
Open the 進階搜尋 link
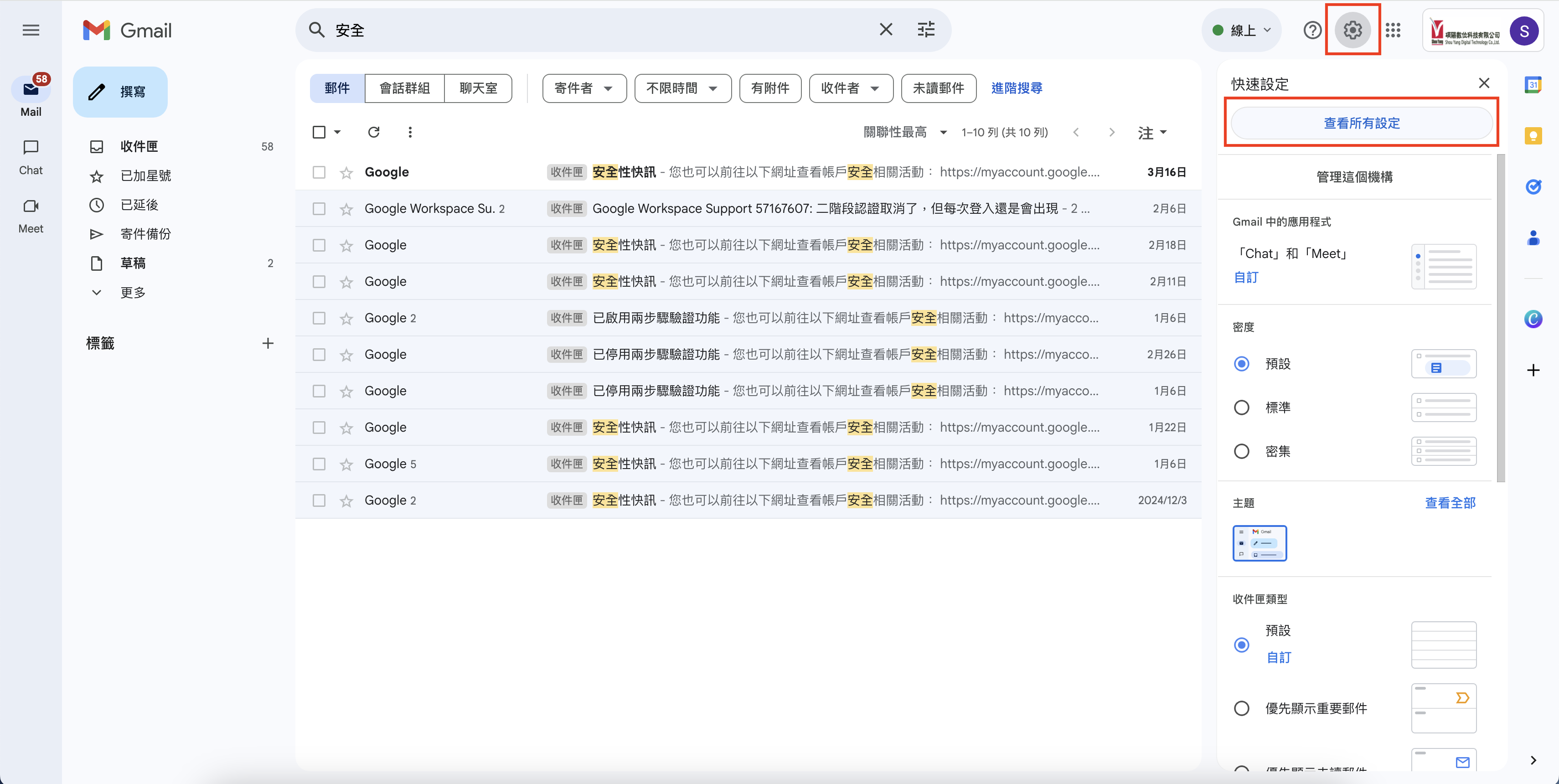1016,88
